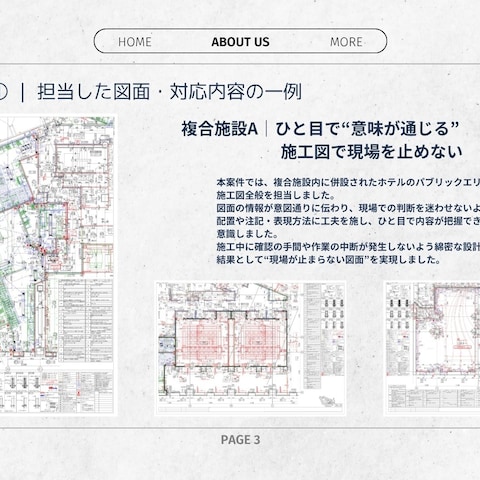The image size is (480, 480).
Task: Click the line beginning 施工中に確認の手間や作業
Action: (x=348, y=247)
